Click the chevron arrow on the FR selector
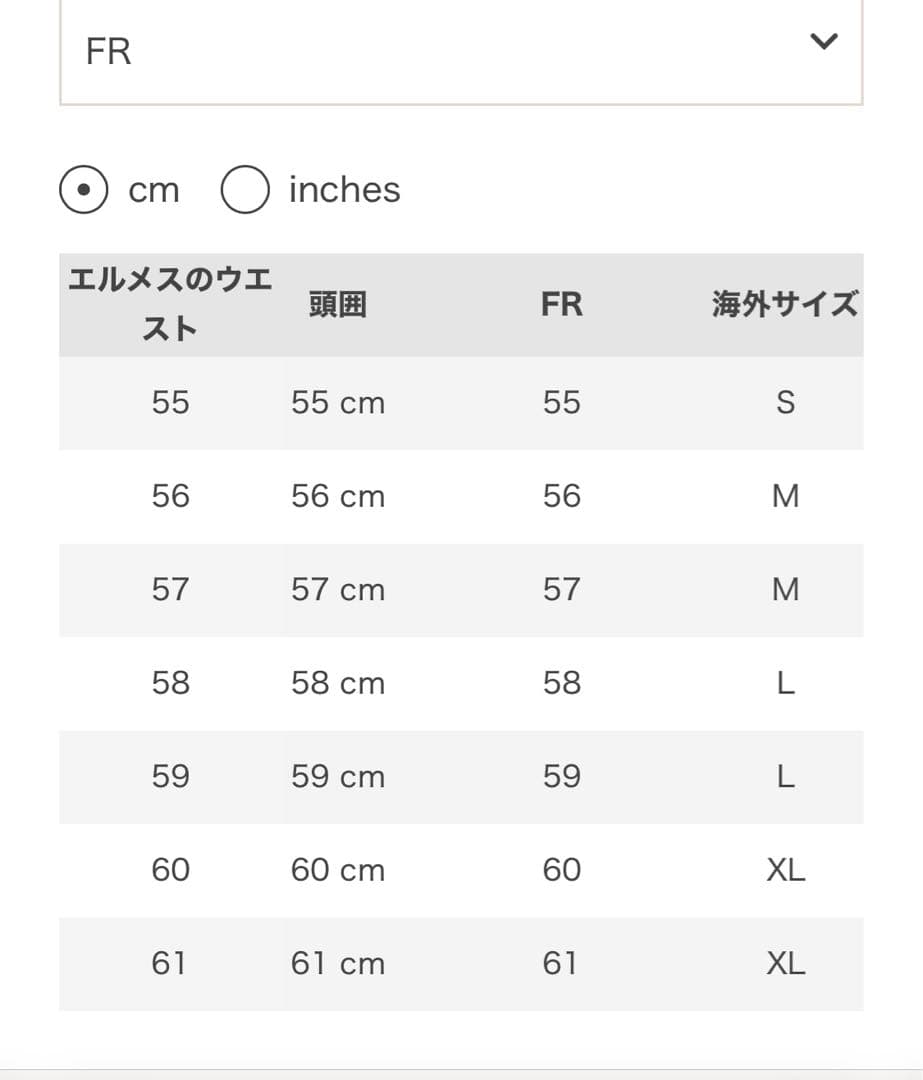 click(x=823, y=42)
